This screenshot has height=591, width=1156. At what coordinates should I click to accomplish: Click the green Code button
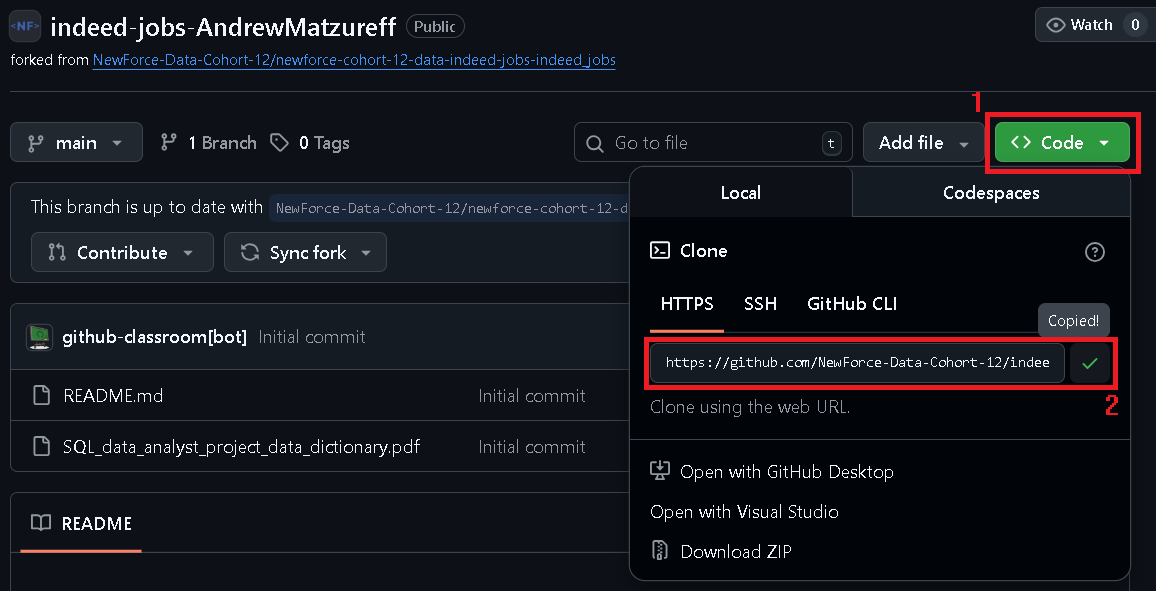click(1062, 142)
